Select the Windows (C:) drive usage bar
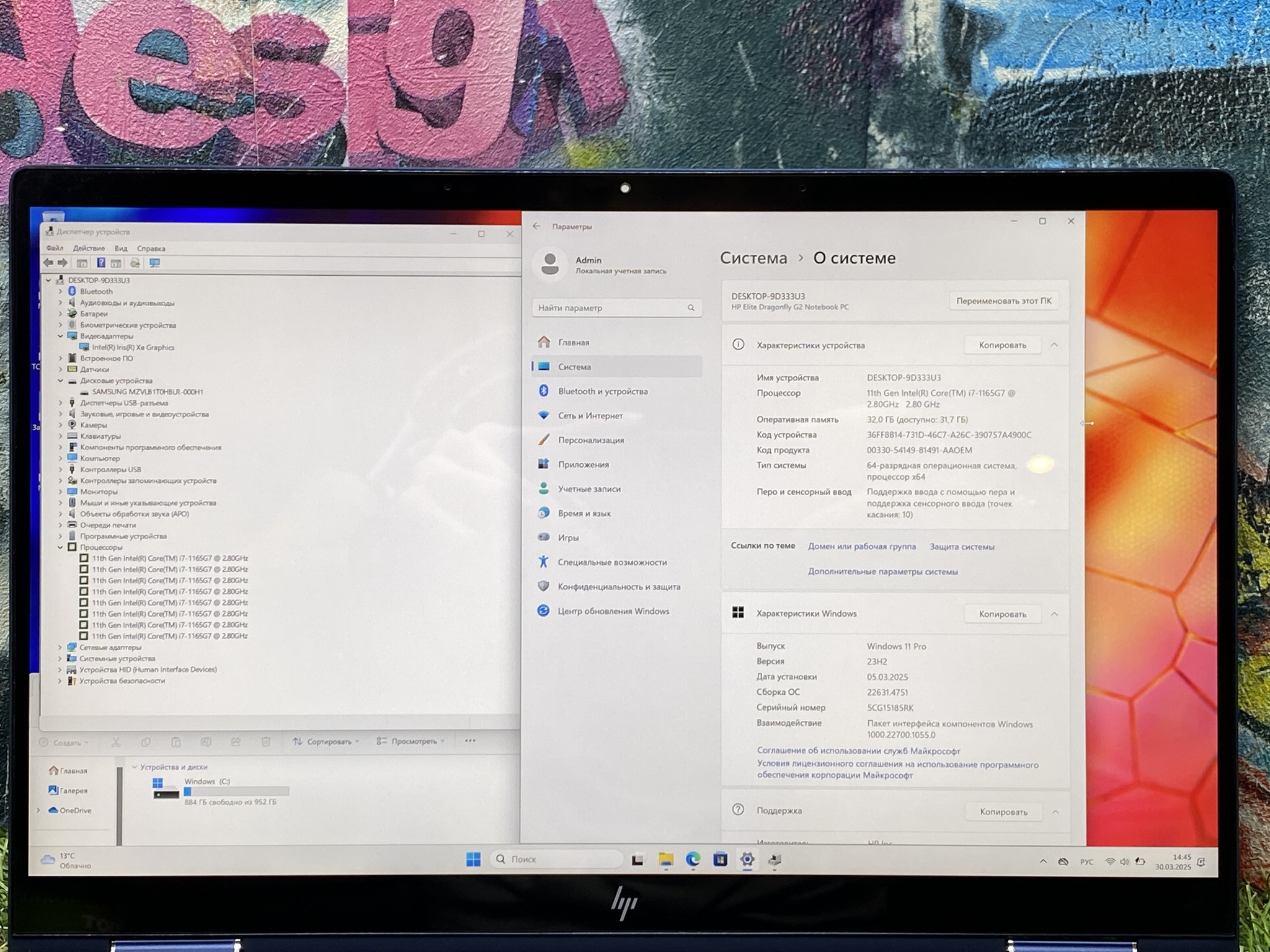 [x=236, y=791]
